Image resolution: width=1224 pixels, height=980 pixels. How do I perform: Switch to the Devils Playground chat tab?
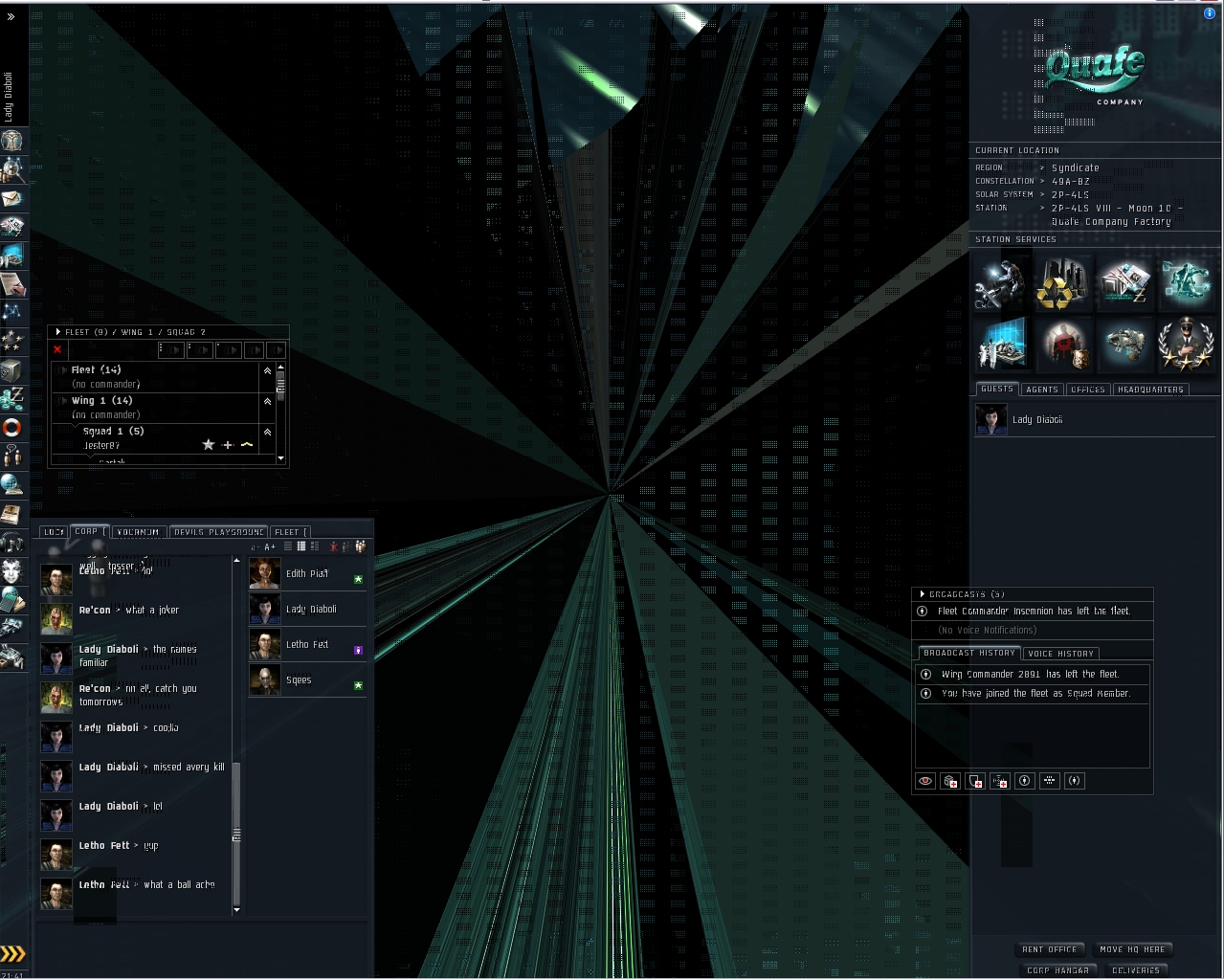tap(218, 532)
